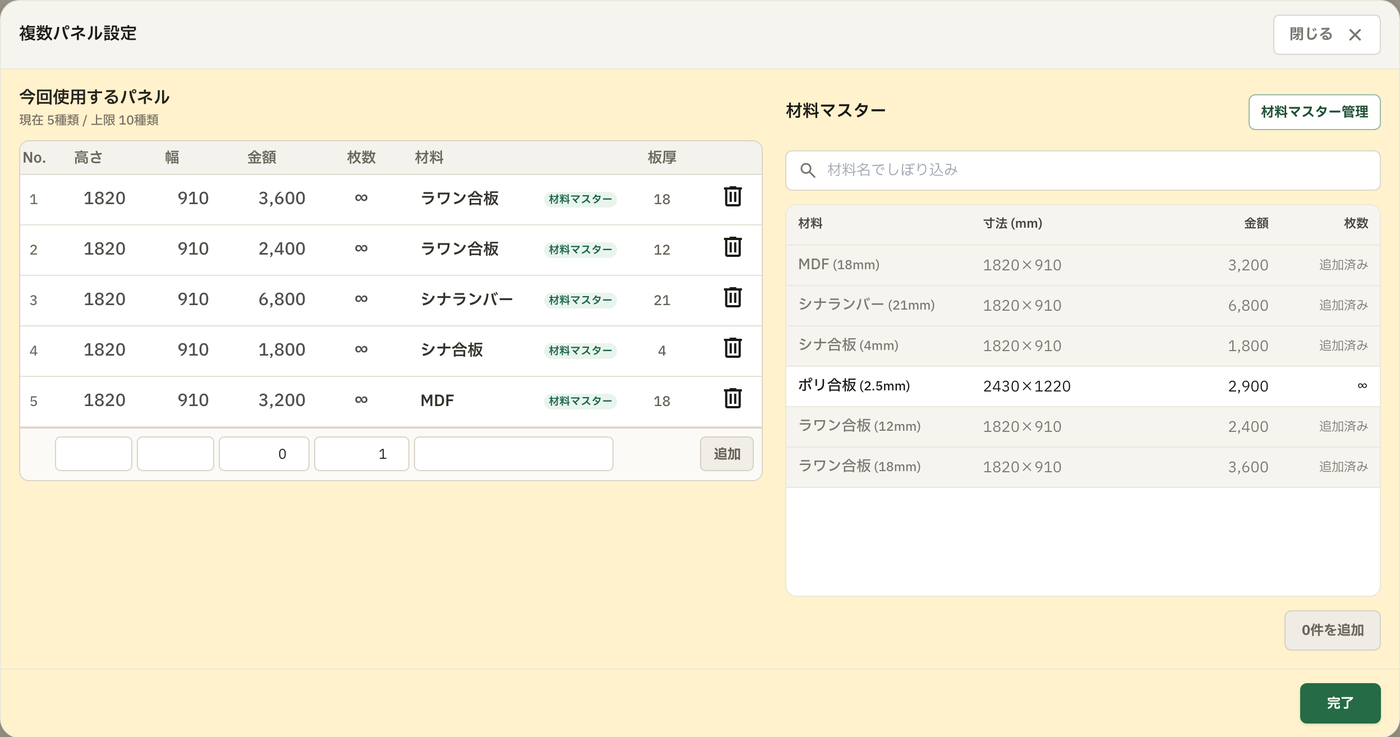Click the 2,400 price in panel row 2
Image resolution: width=1400 pixels, height=737 pixels.
click(x=282, y=249)
